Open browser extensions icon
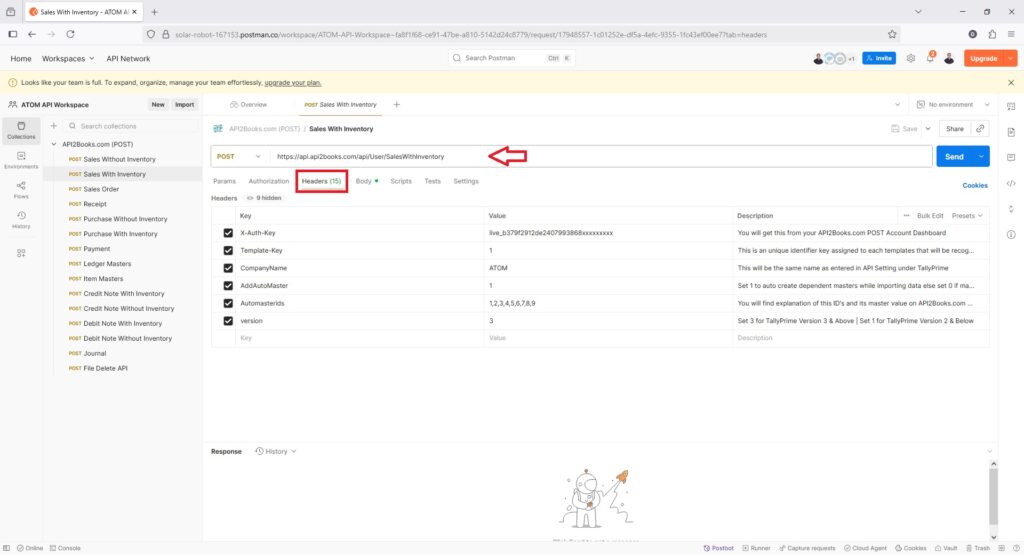Image resolution: width=1024 pixels, height=555 pixels. [x=992, y=35]
